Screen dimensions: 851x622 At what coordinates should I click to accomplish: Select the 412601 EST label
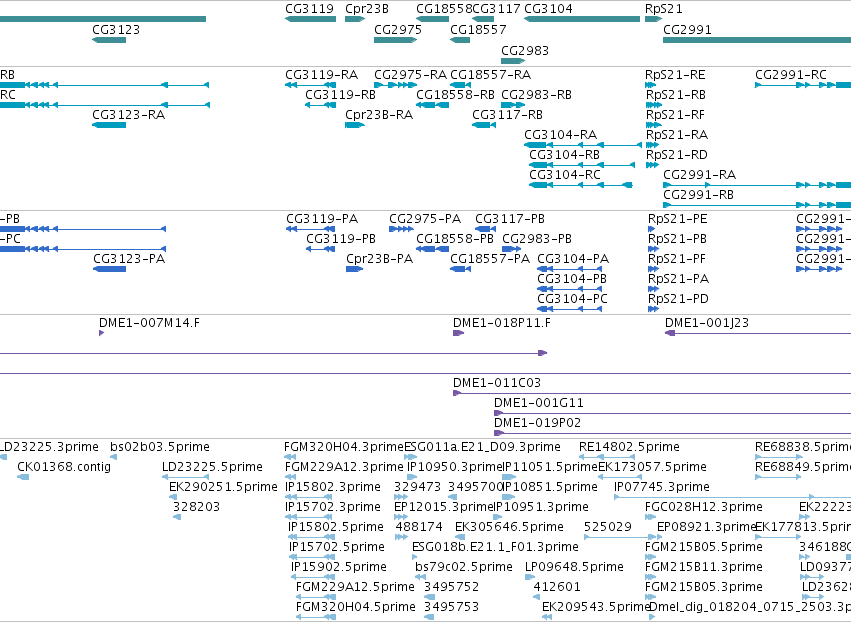[557, 587]
